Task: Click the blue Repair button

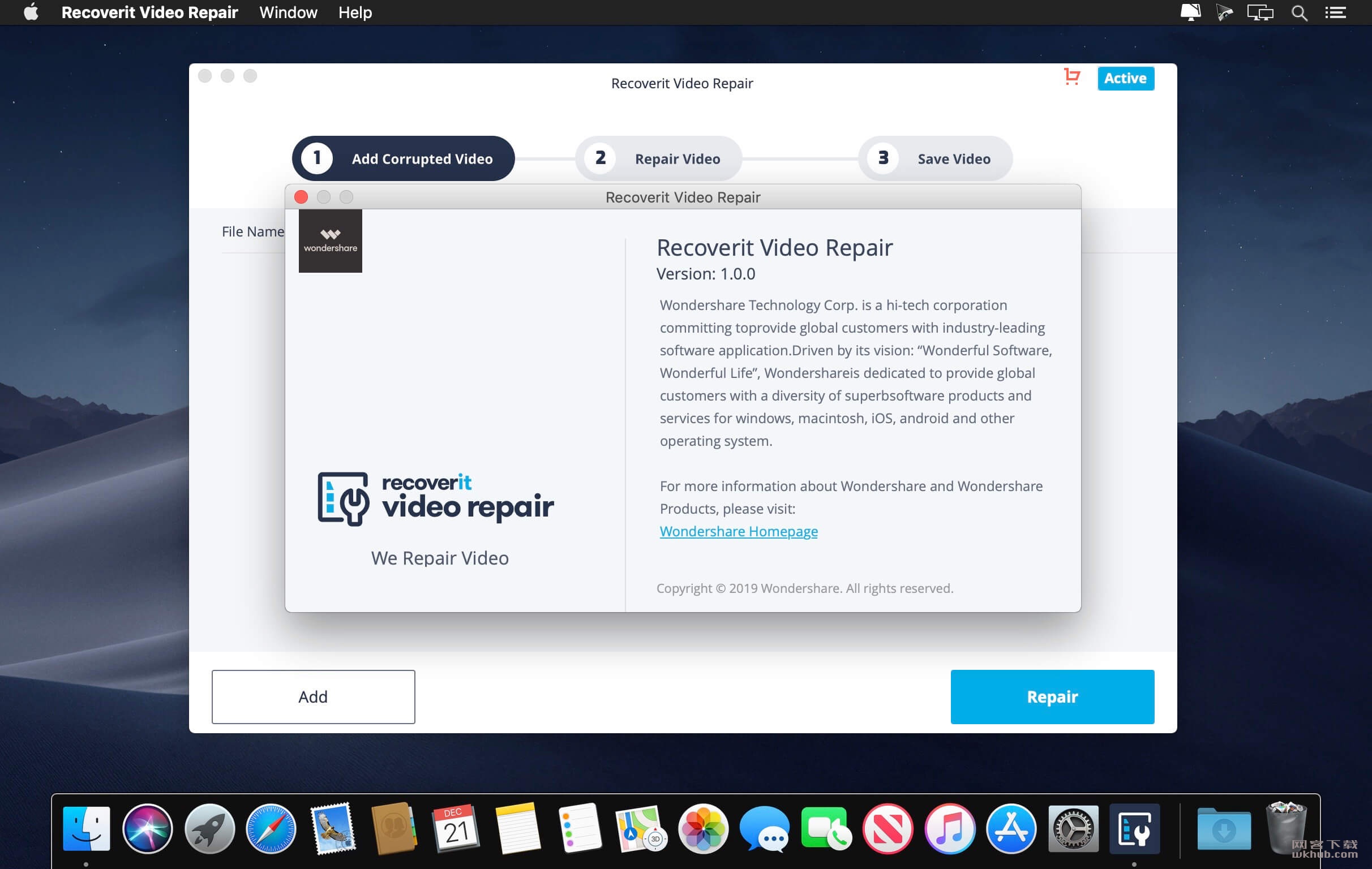Action: pyautogui.click(x=1052, y=696)
